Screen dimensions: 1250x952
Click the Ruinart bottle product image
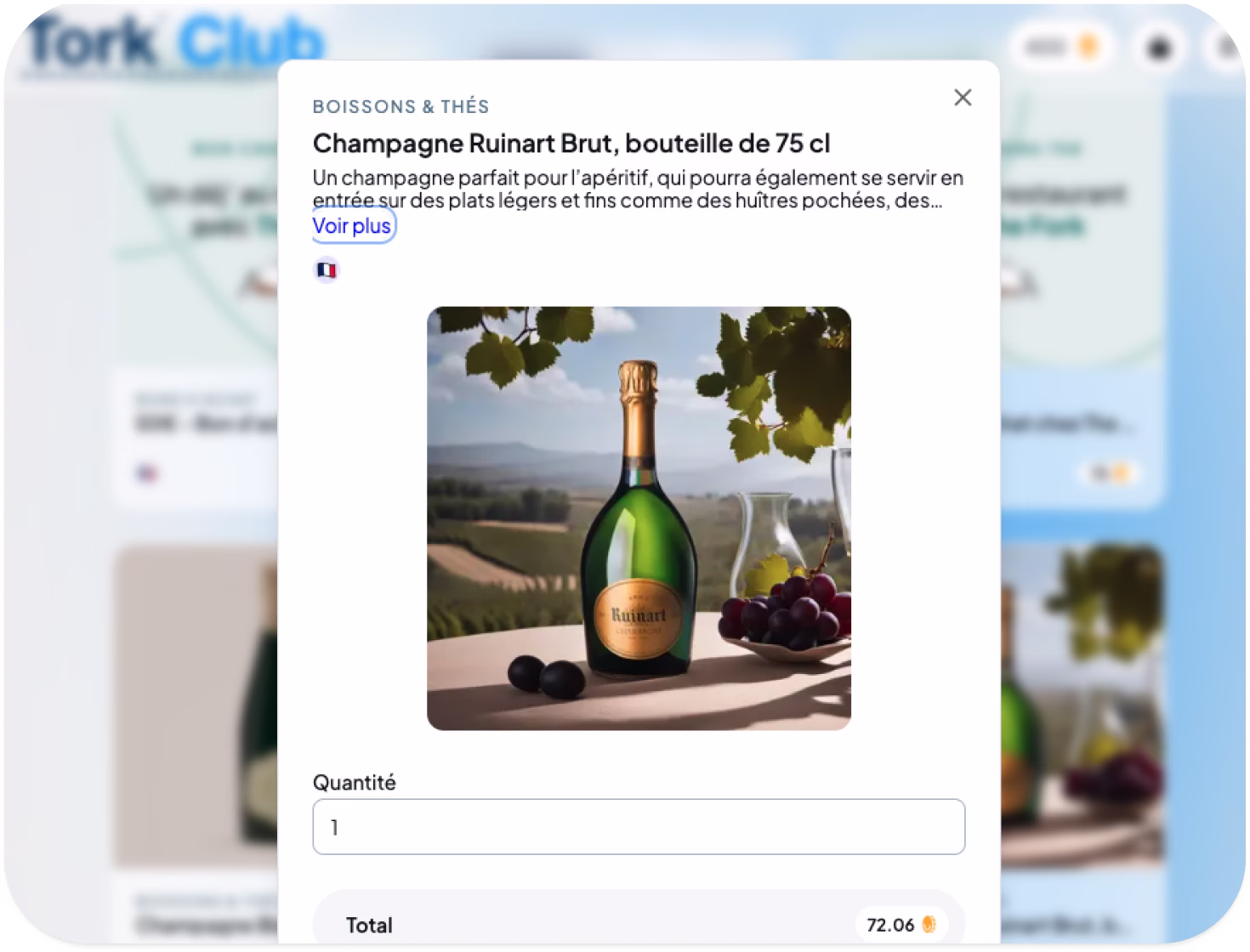click(639, 518)
